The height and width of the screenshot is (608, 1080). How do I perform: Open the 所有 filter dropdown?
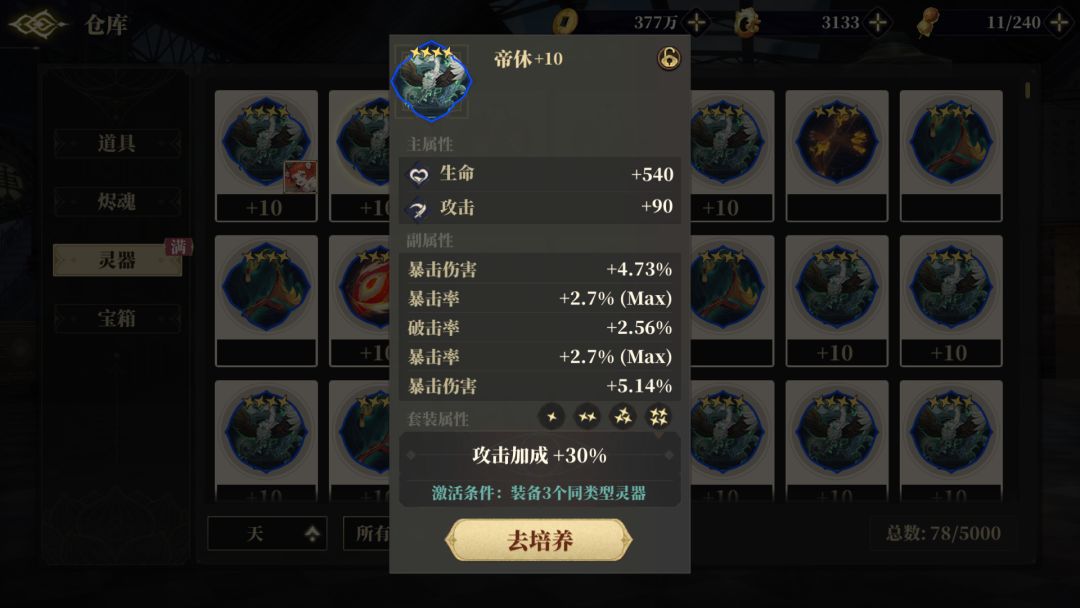tap(367, 533)
